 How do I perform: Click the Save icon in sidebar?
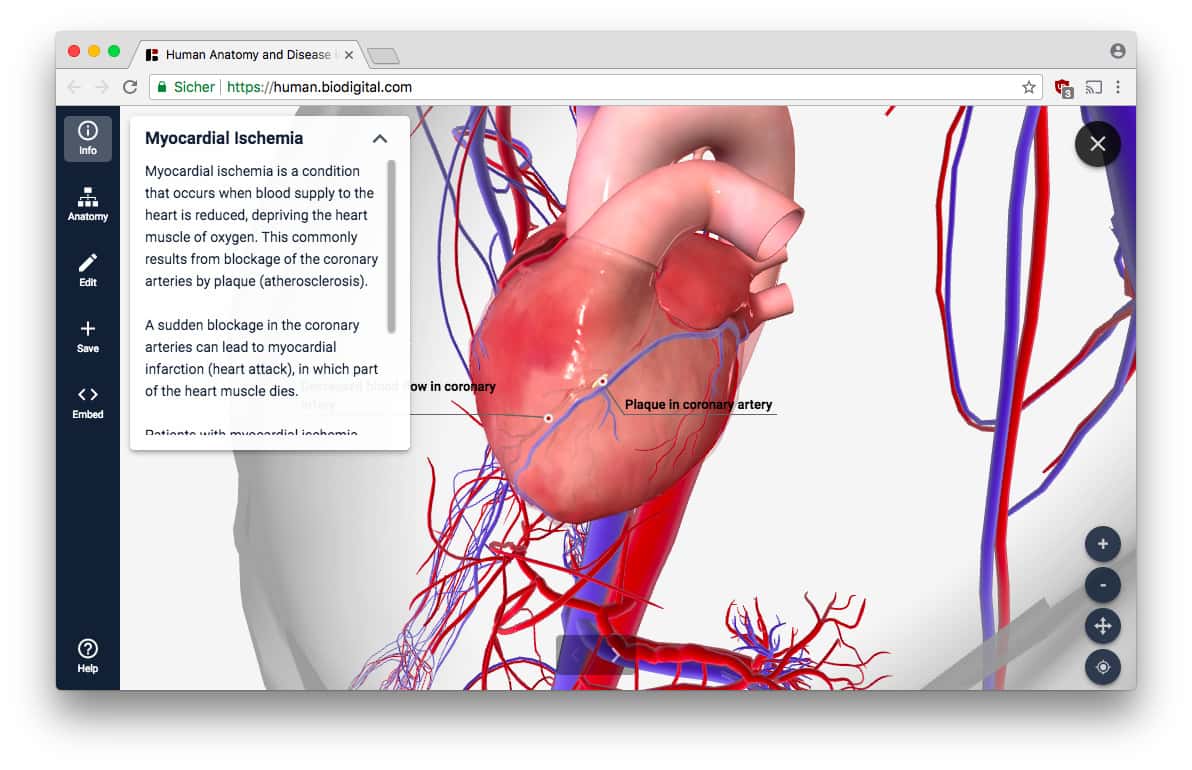pyautogui.click(x=87, y=334)
